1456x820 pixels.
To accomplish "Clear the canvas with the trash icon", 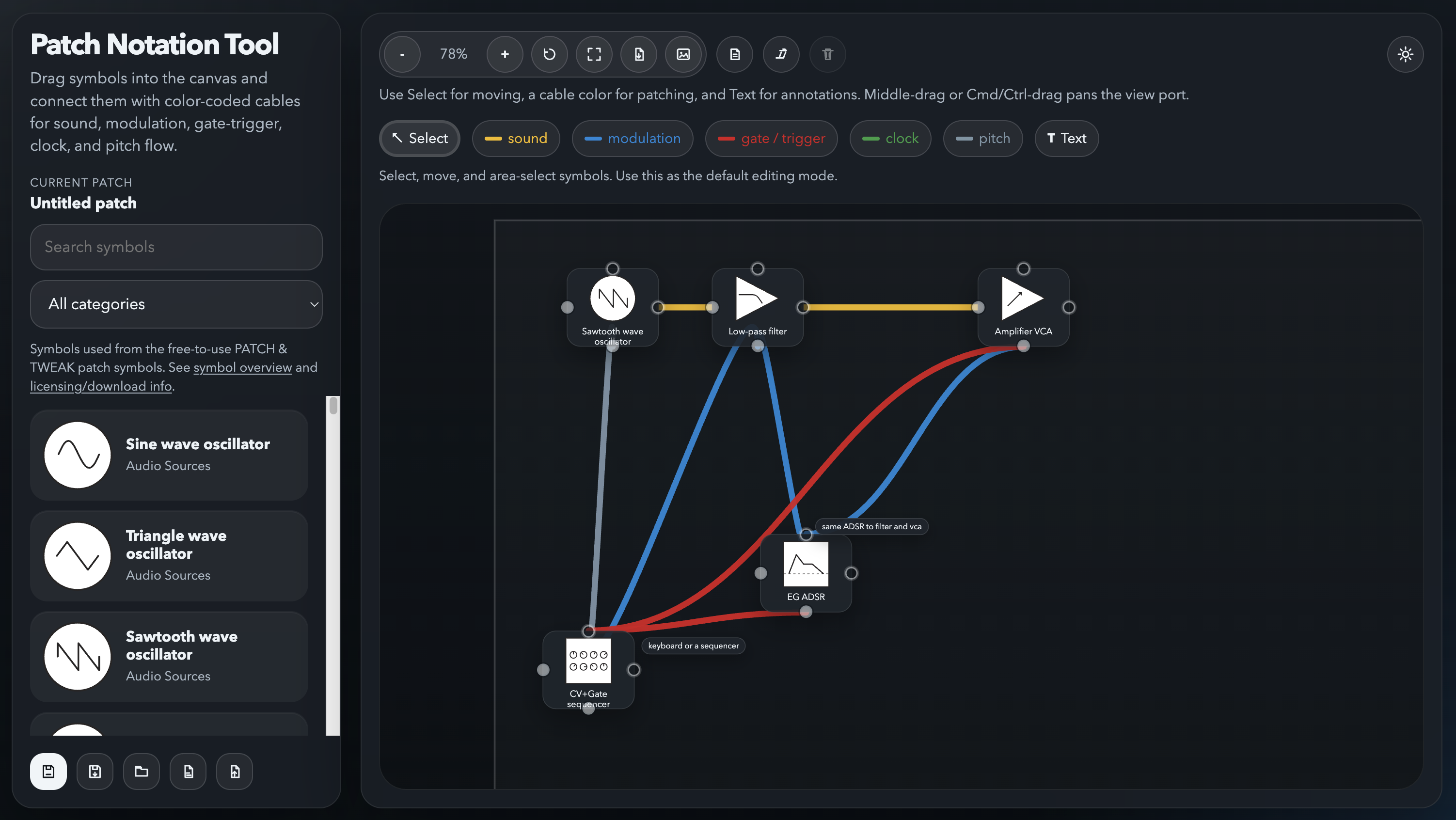I will 827,54.
